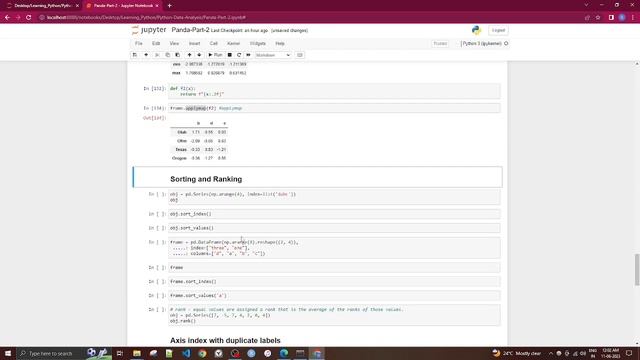
Task: Open the View menu
Action: coord(174,43)
